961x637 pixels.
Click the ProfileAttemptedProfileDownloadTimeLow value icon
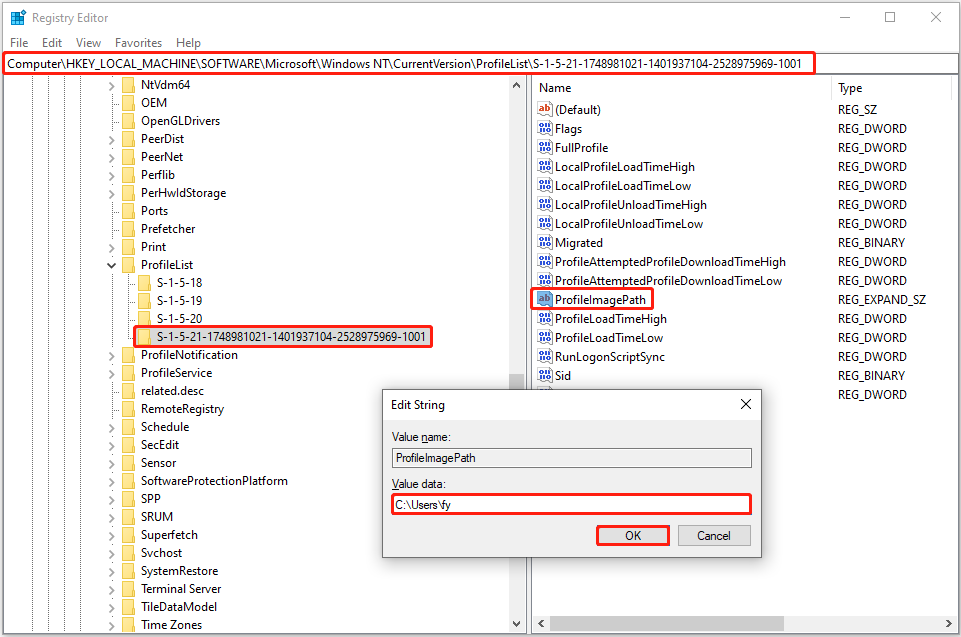[544, 281]
